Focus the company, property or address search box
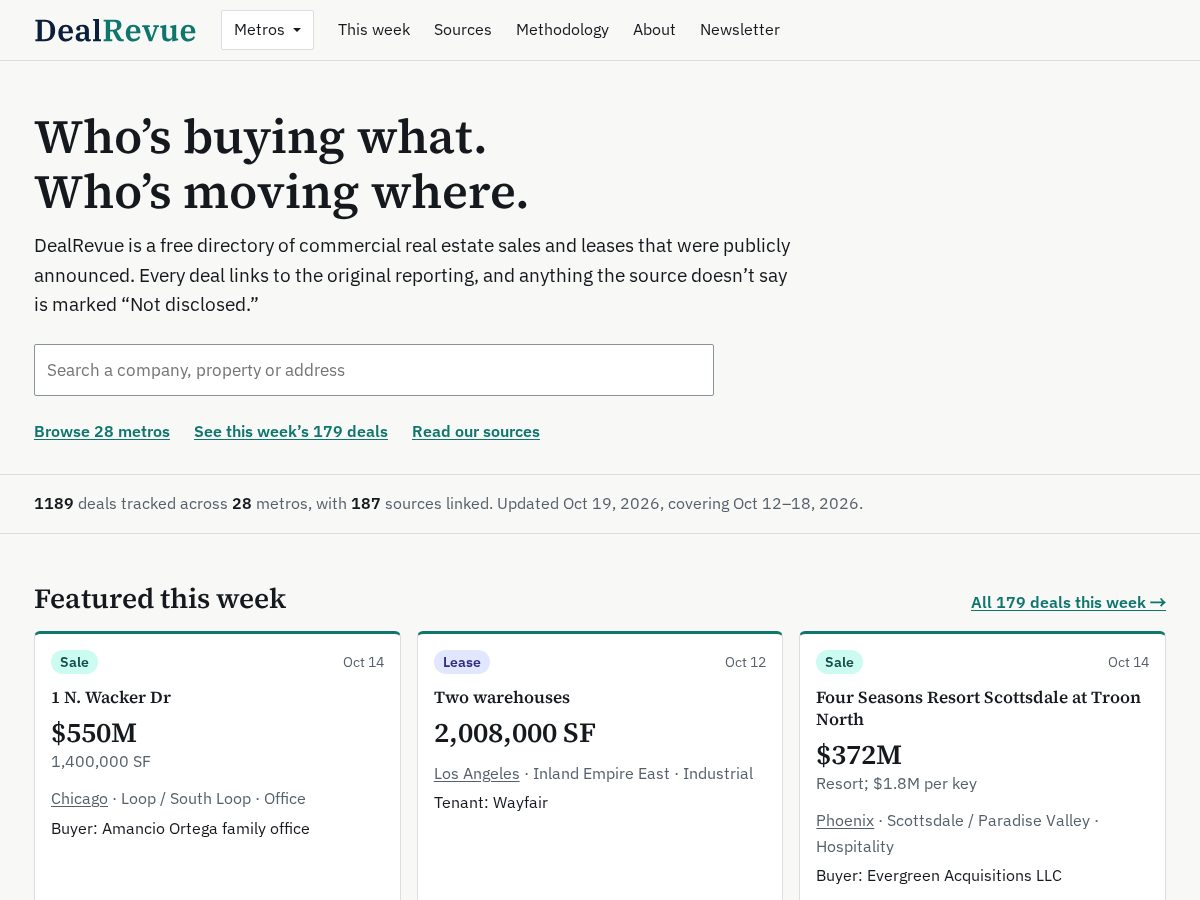Screen dimensions: 1200x900 click(x=374, y=370)
